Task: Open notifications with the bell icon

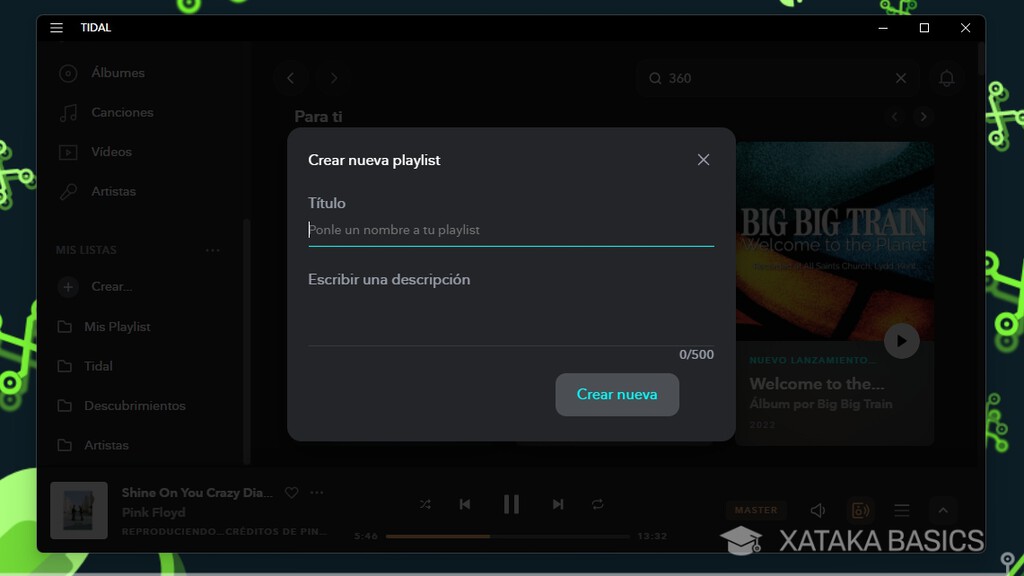Action: 946,79
